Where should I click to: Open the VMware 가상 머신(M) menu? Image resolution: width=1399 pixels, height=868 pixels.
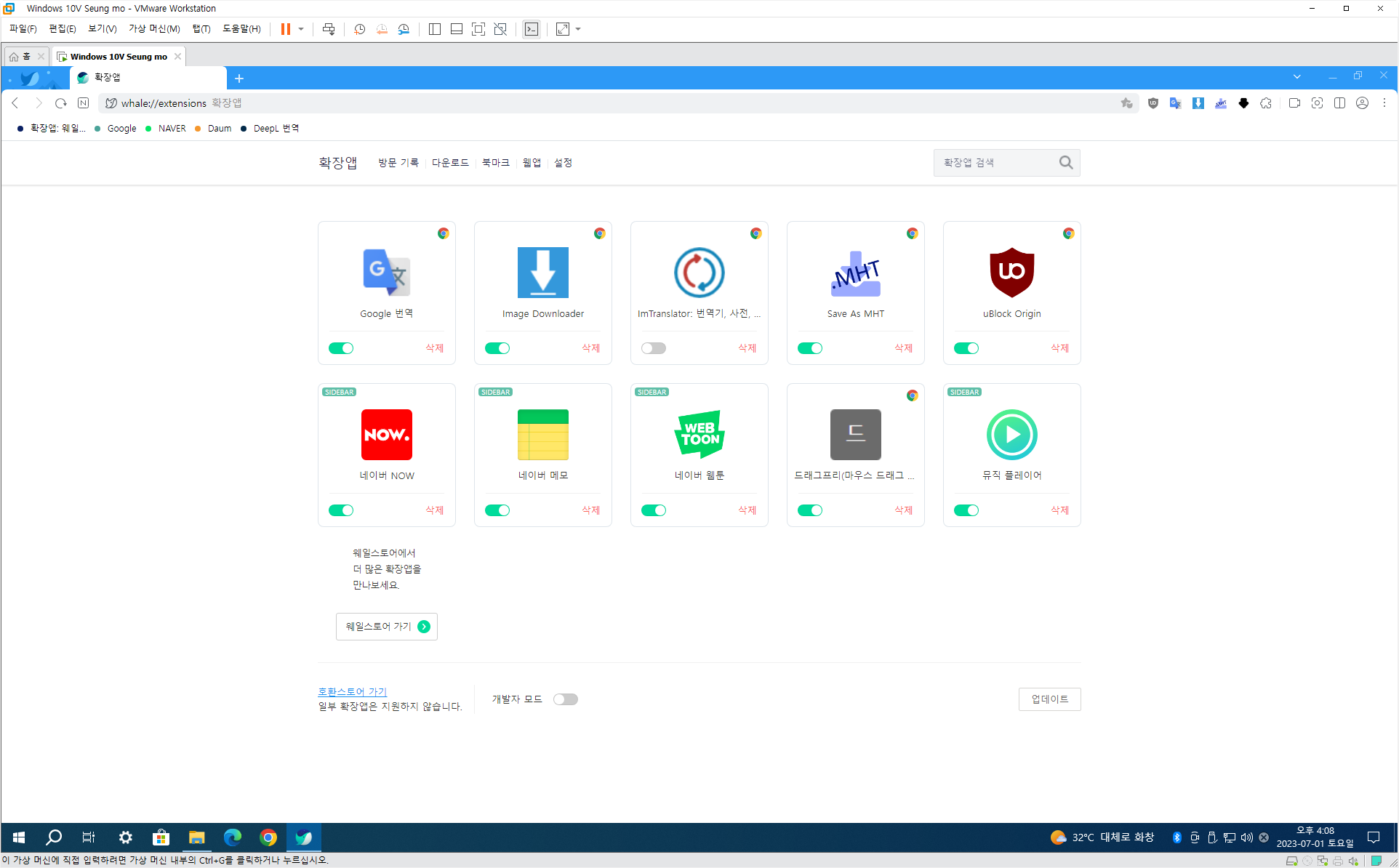tap(154, 29)
